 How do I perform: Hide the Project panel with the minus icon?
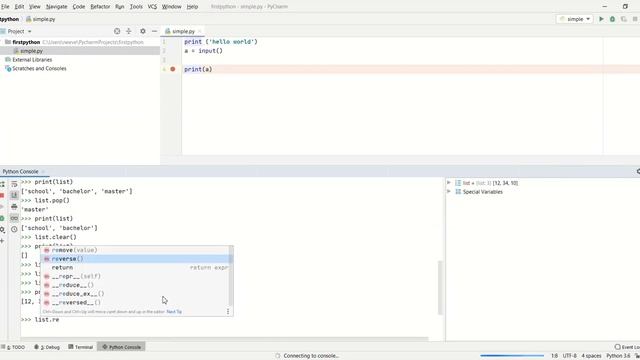[x=154, y=31]
